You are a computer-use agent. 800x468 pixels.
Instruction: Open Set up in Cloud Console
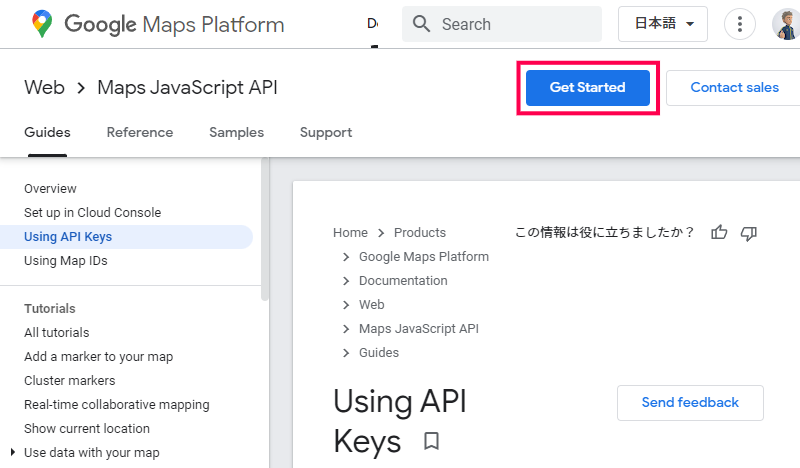click(92, 213)
